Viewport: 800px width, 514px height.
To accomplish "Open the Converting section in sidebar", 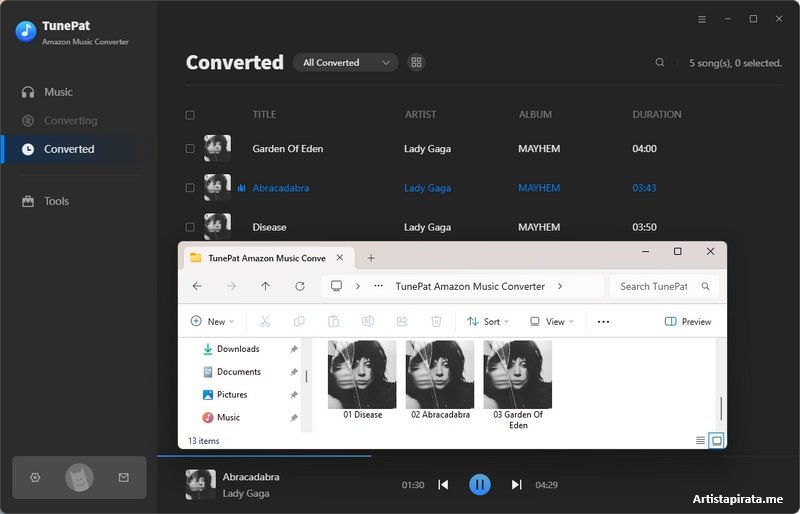I will (x=59, y=120).
